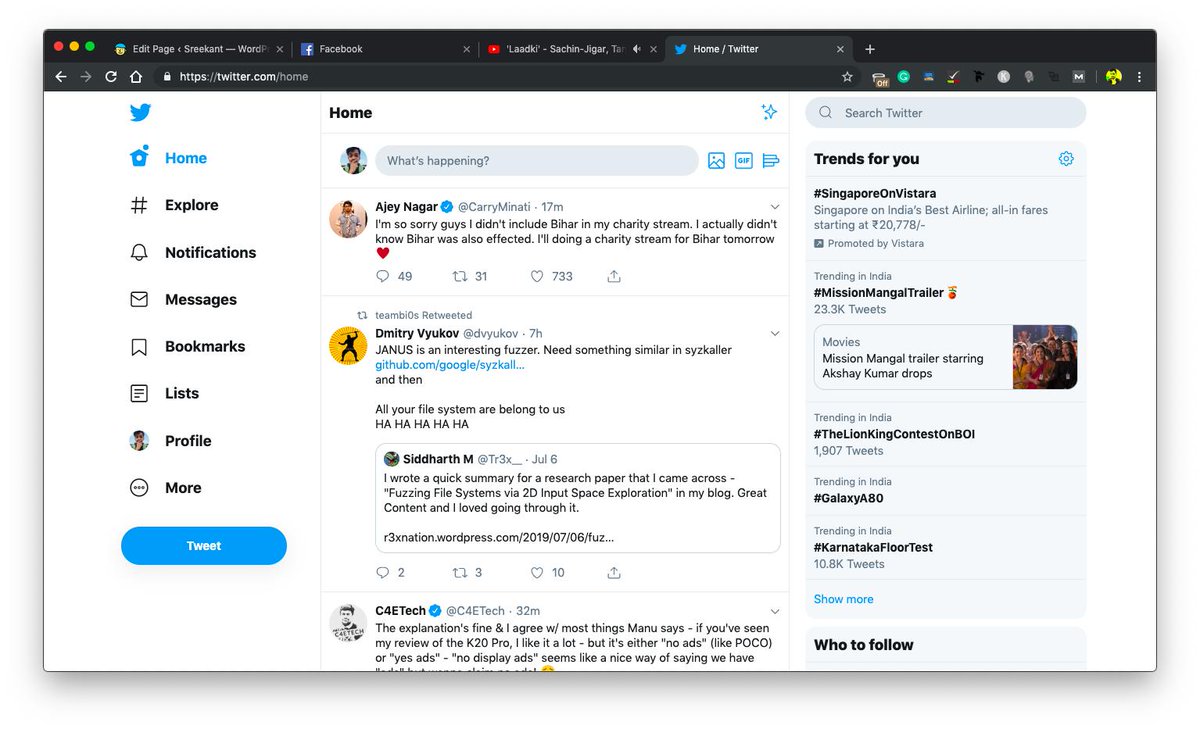Open the Chrome three-dot menu
Image resolution: width=1200 pixels, height=729 pixels.
1139,77
